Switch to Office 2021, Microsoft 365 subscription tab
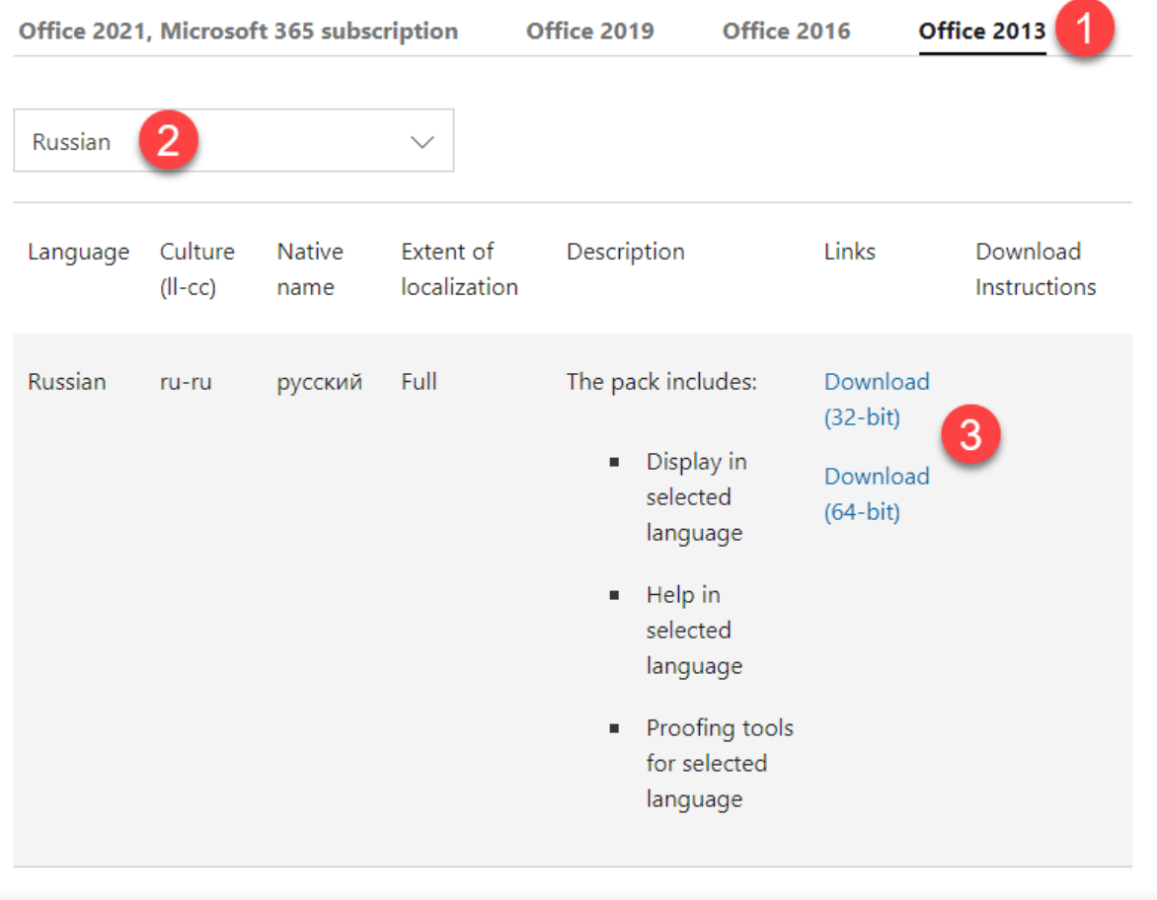 pos(238,31)
